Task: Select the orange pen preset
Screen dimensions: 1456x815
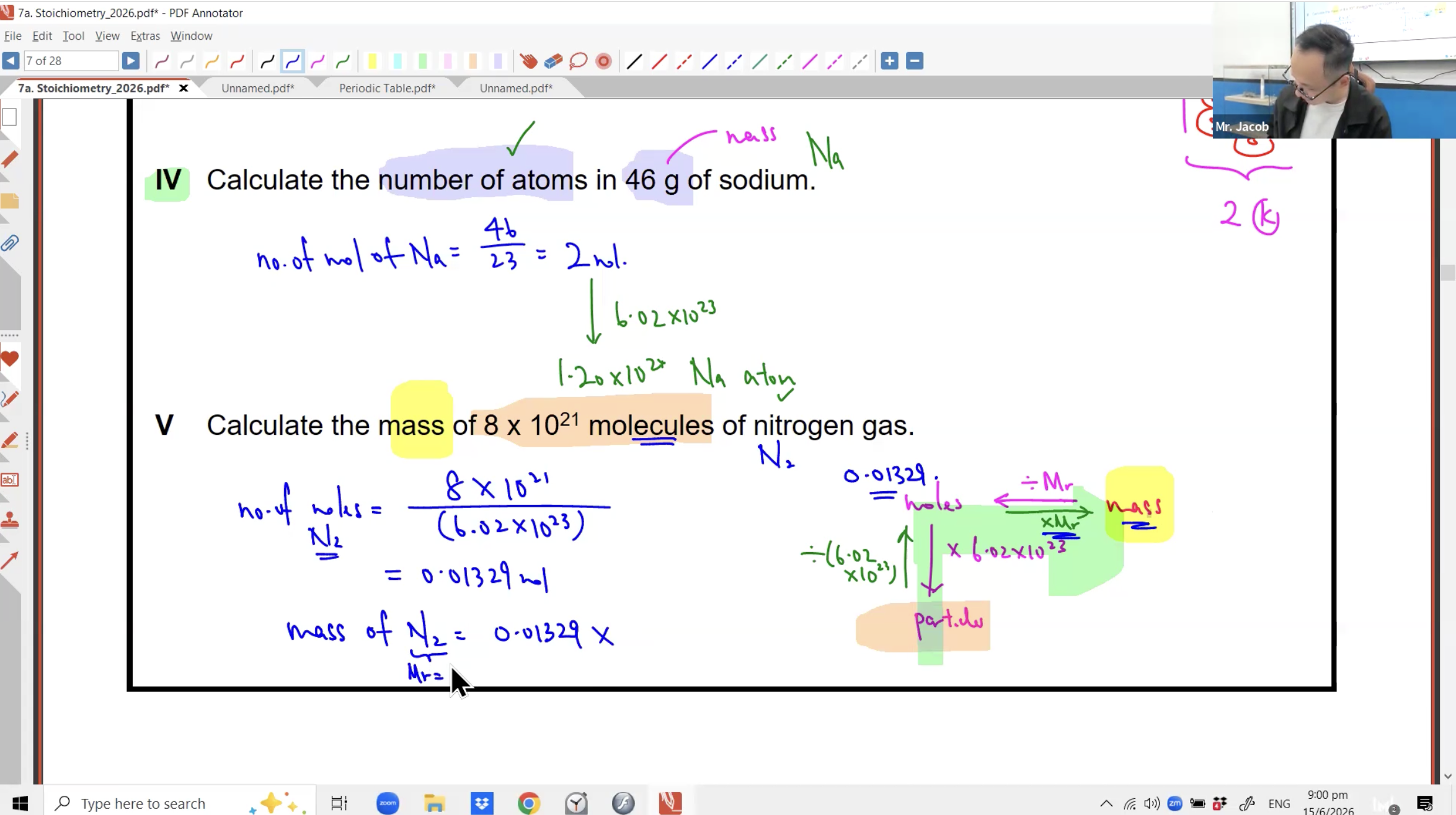Action: 211,61
